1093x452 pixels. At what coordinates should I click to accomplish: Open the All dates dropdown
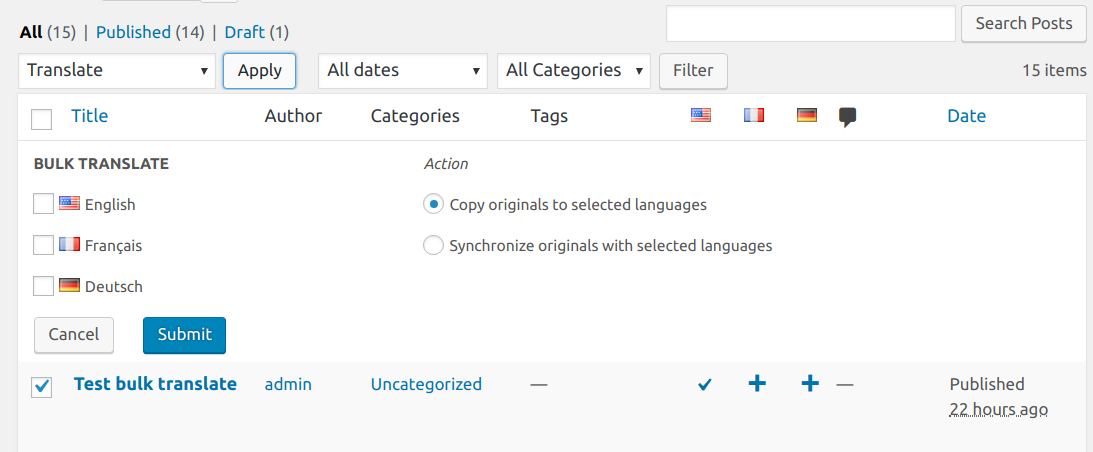(403, 70)
